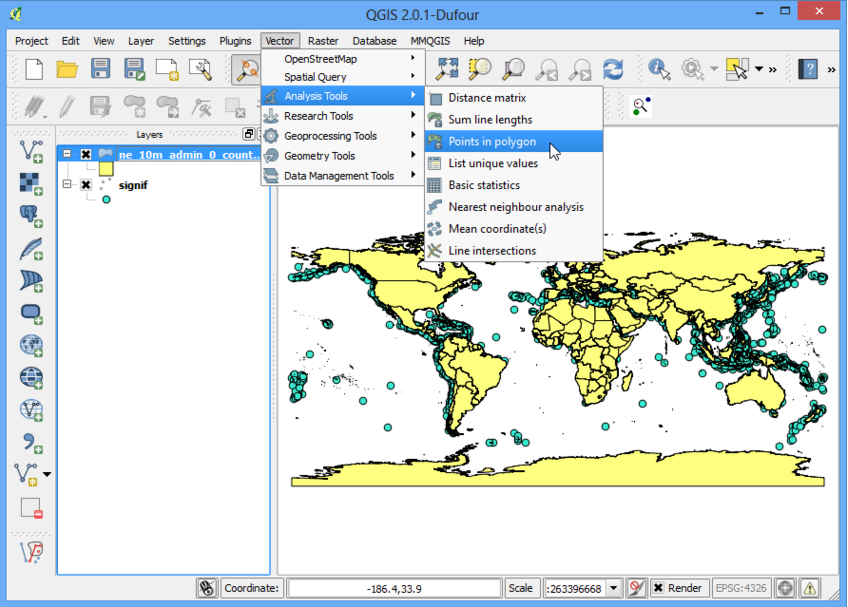Click Add WMS Layer globe icon
The height and width of the screenshot is (607, 848).
pyautogui.click(x=31, y=345)
